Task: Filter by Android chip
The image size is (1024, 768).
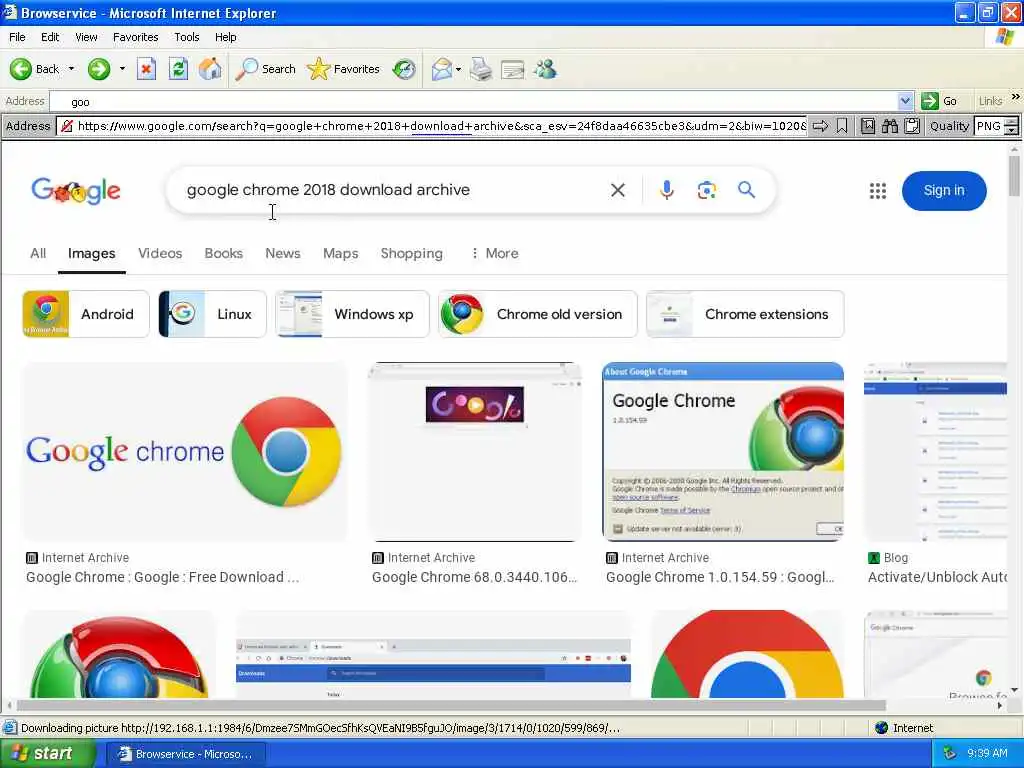Action: click(x=86, y=314)
